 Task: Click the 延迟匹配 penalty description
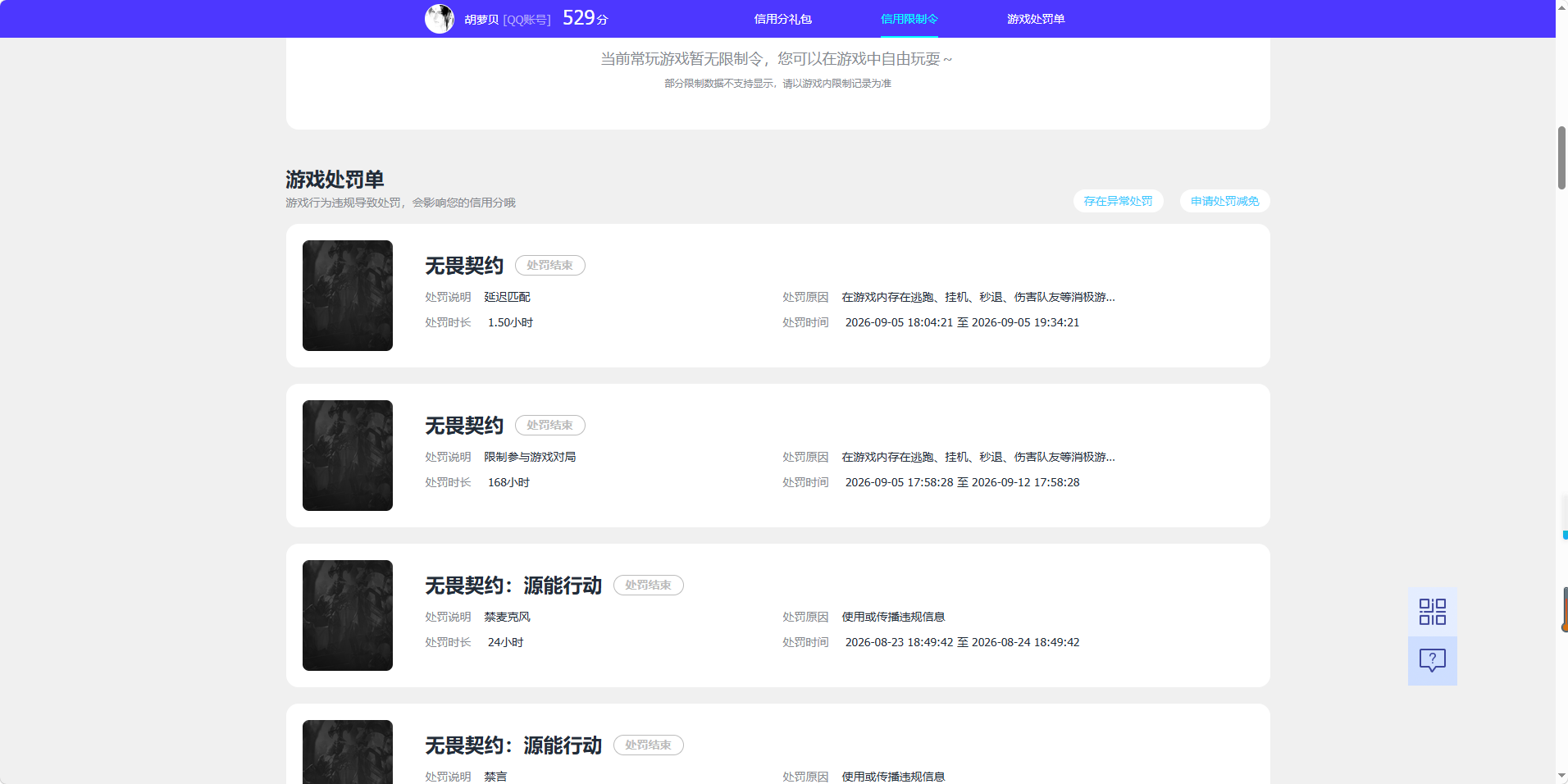[508, 297]
